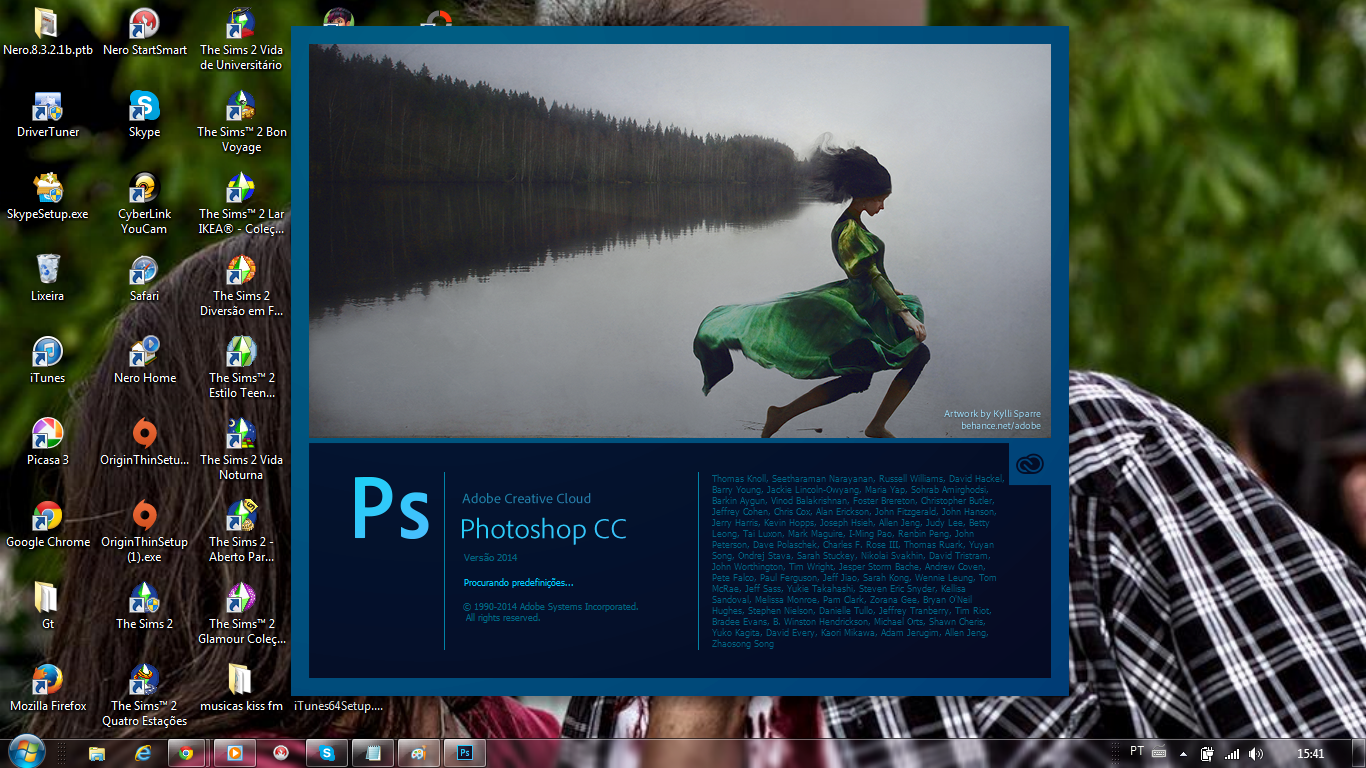
Task: Select the Lixeira recycle bin icon
Action: [47, 277]
